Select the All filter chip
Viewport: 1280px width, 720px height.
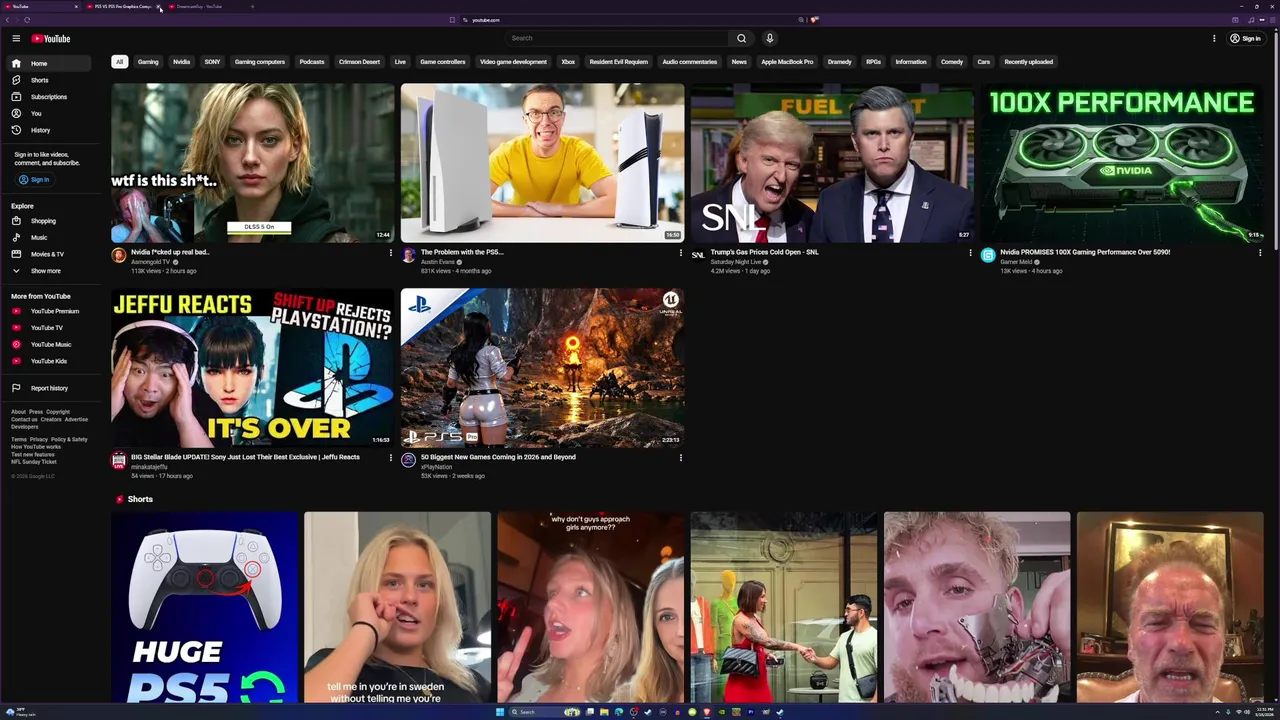[x=119, y=62]
